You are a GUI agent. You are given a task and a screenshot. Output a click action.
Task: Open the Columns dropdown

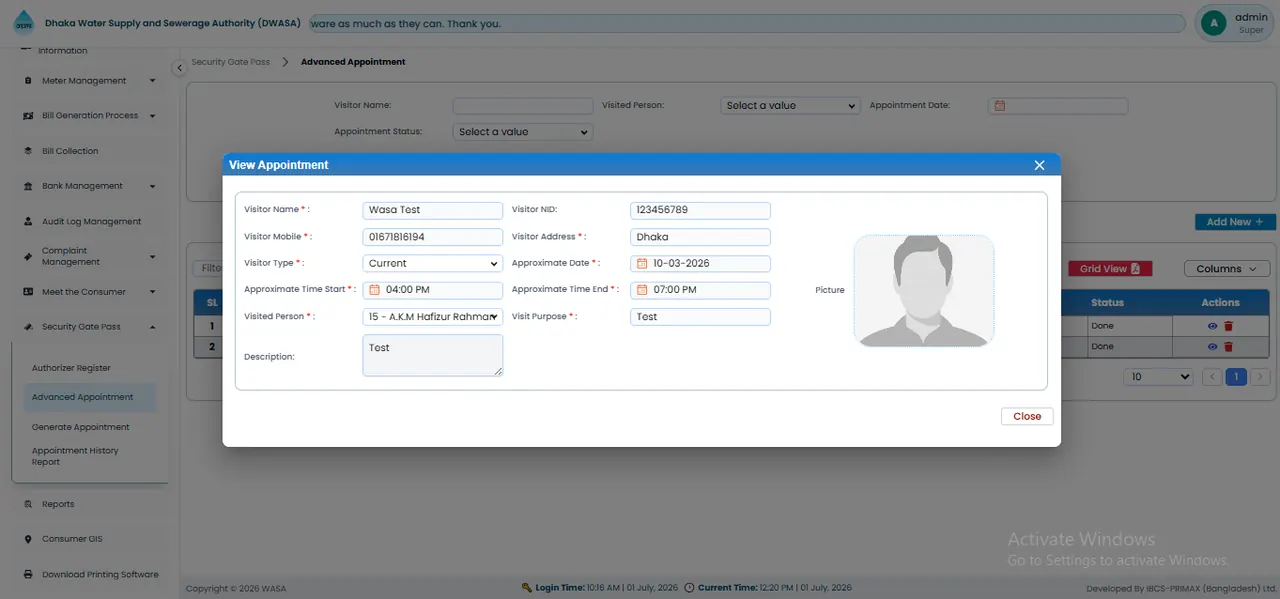1227,269
